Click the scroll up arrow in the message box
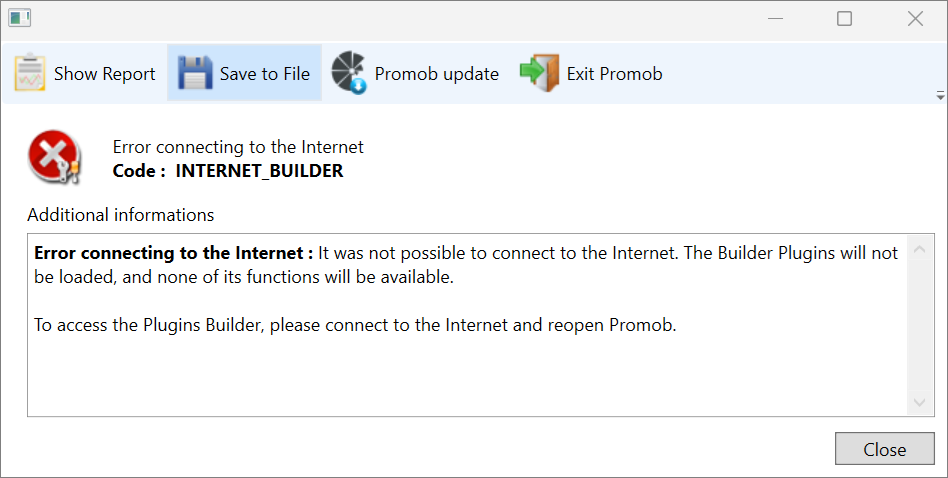Image resolution: width=948 pixels, height=478 pixels. tap(920, 249)
